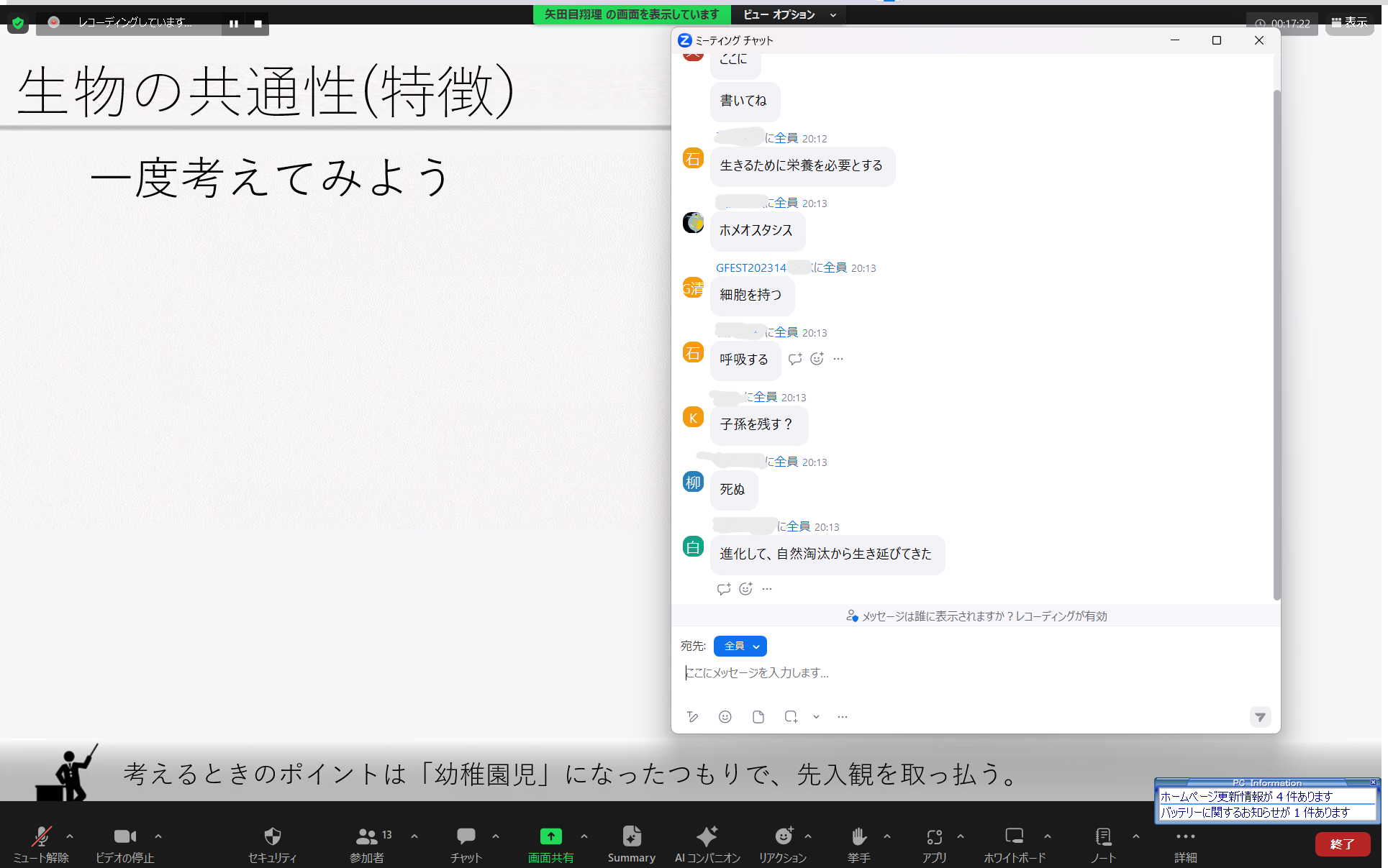Image resolution: width=1388 pixels, height=868 pixels.
Task: Pause the recording
Action: pos(234,24)
